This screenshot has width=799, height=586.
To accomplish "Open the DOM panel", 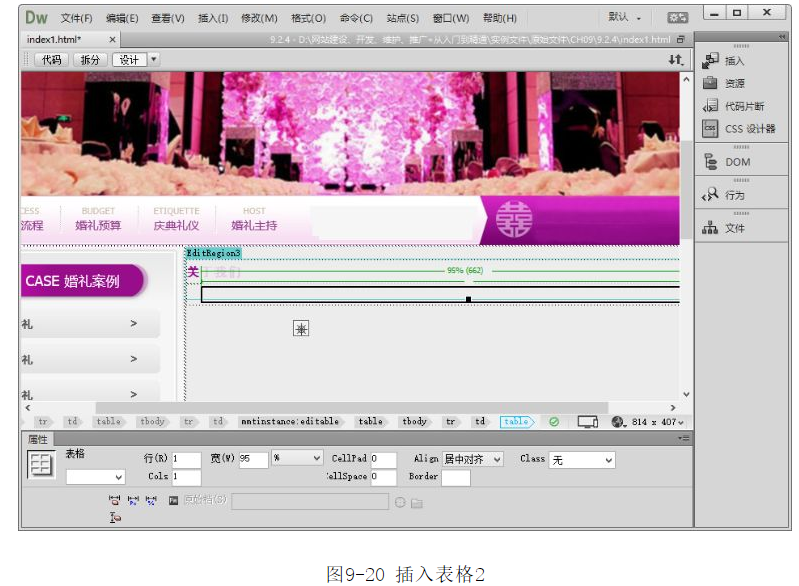I will 737,162.
